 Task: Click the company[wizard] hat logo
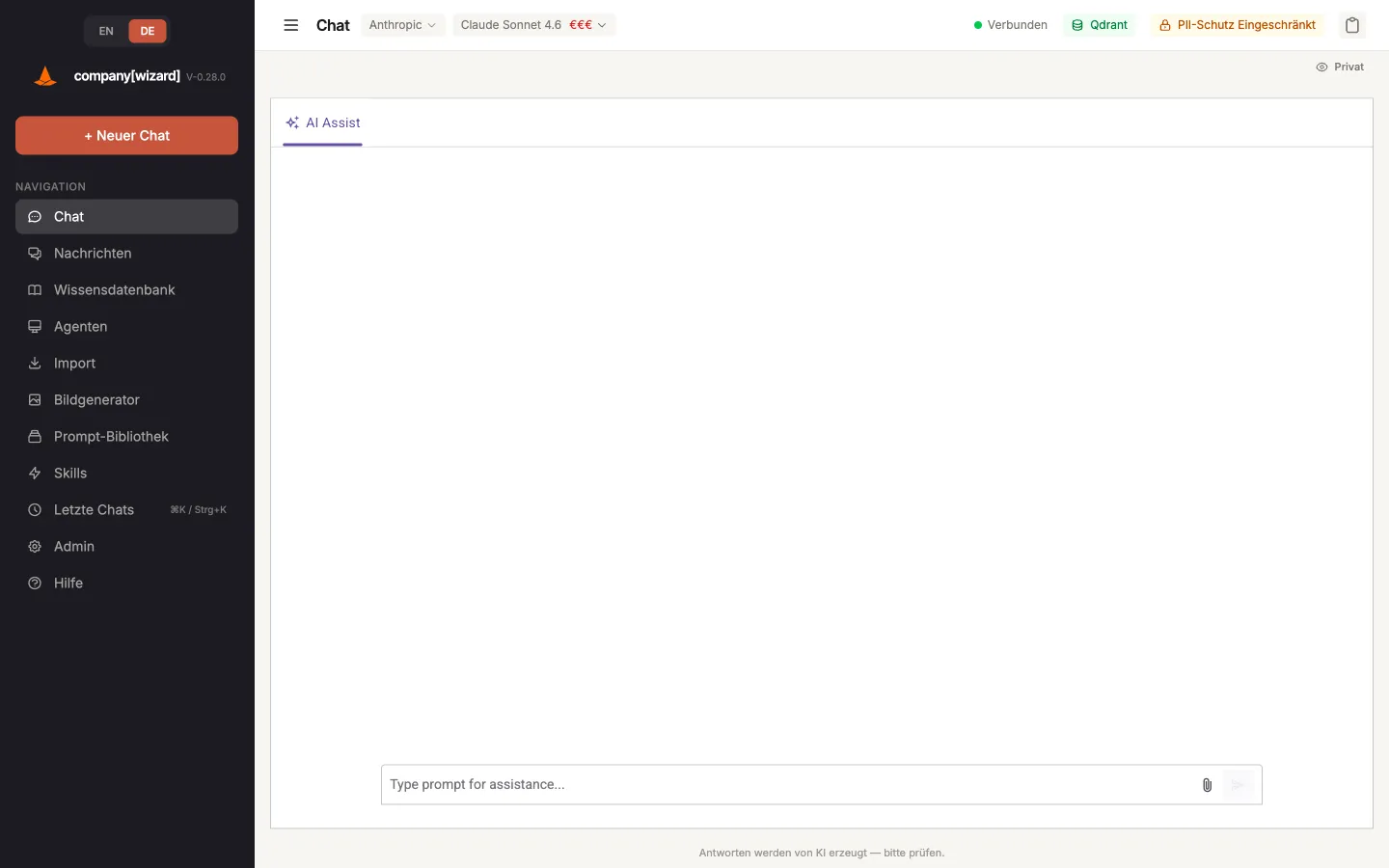pos(45,76)
